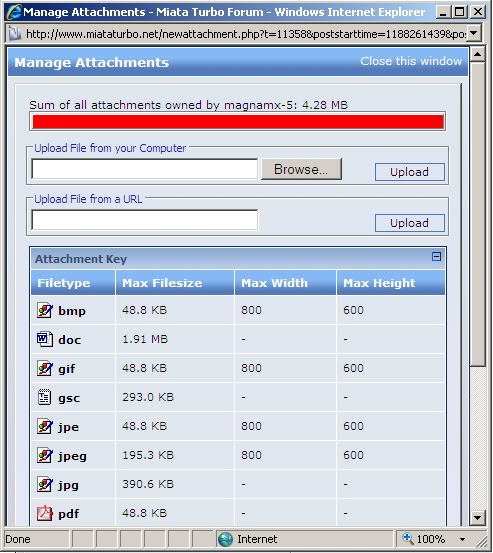Click the doc Word document icon
The image size is (493, 553).
(x=45, y=339)
